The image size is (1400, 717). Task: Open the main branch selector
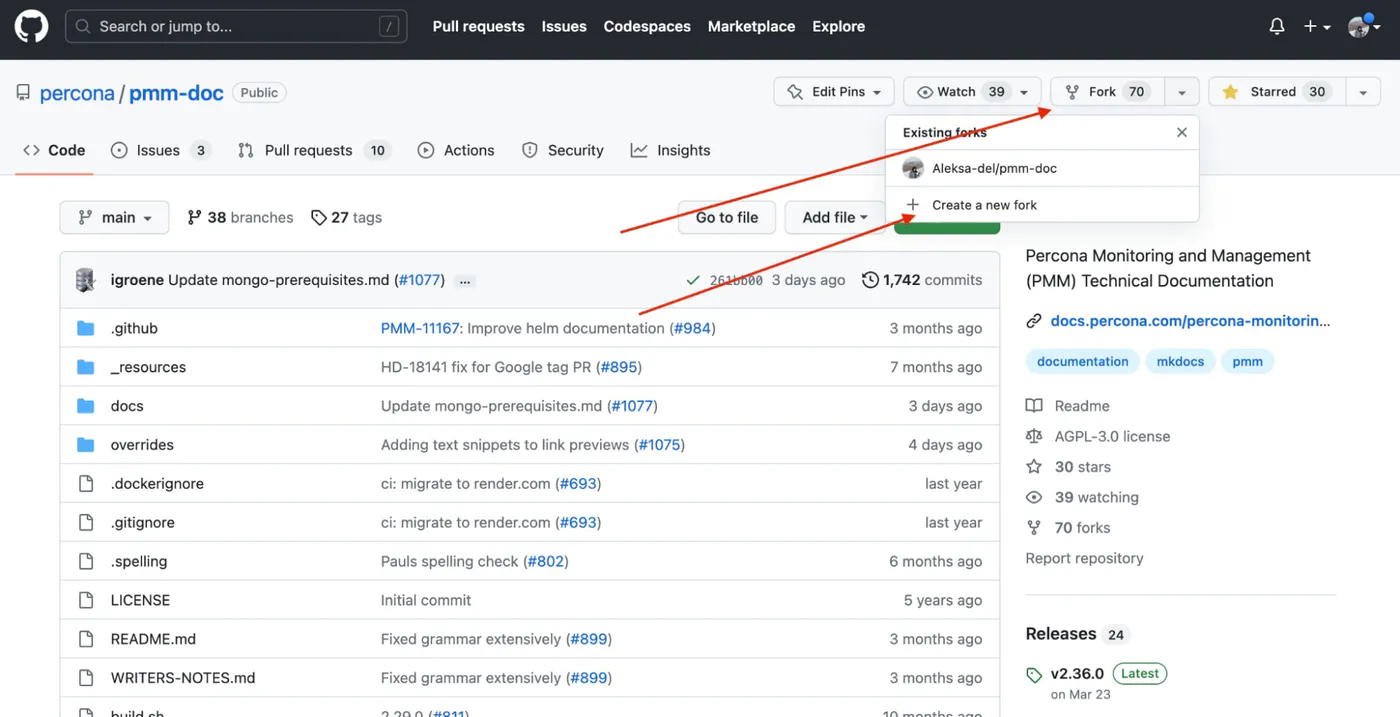[115, 217]
